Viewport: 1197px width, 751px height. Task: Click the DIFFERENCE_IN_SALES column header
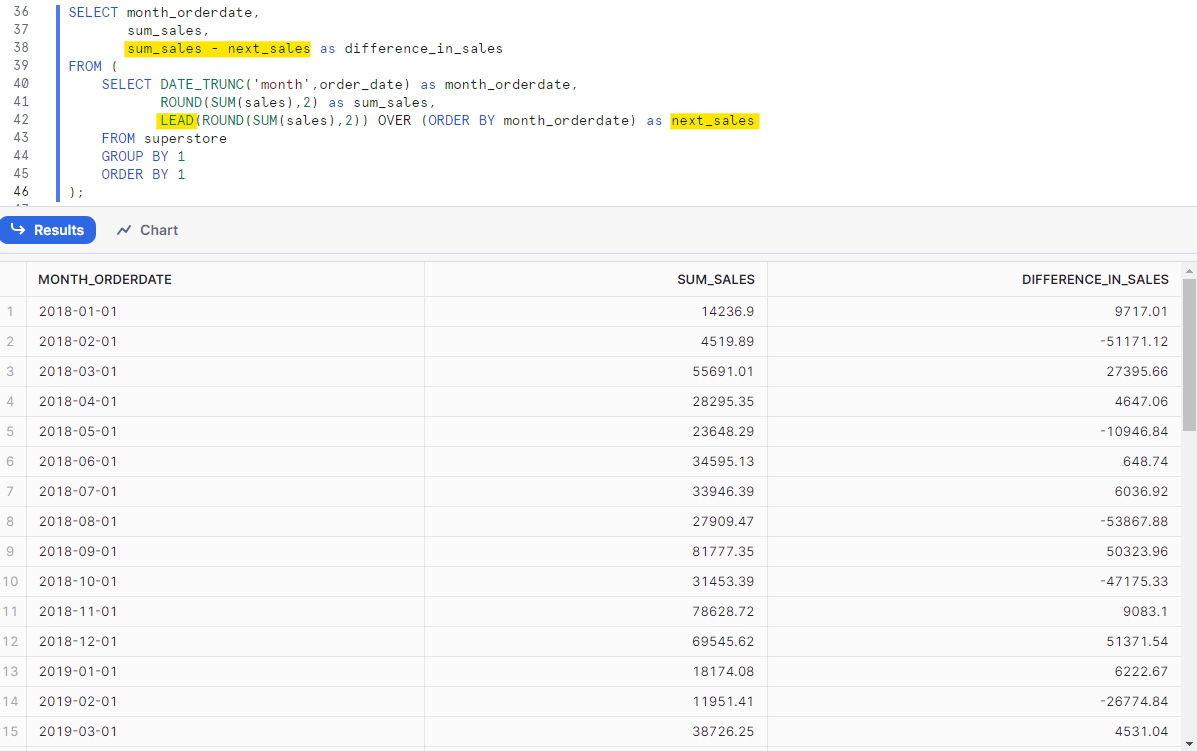1094,279
